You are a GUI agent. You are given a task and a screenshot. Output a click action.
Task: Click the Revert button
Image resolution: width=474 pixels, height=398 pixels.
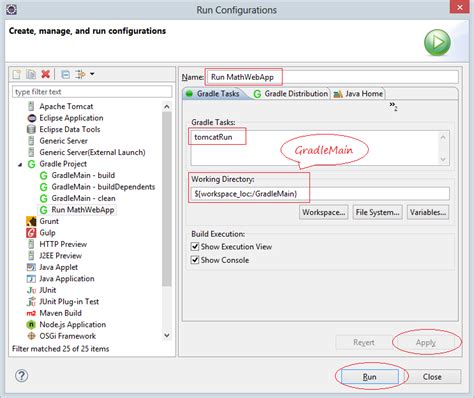point(364,342)
